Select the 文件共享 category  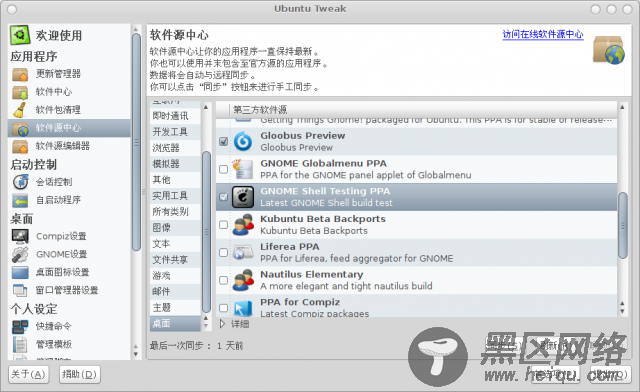175,260
